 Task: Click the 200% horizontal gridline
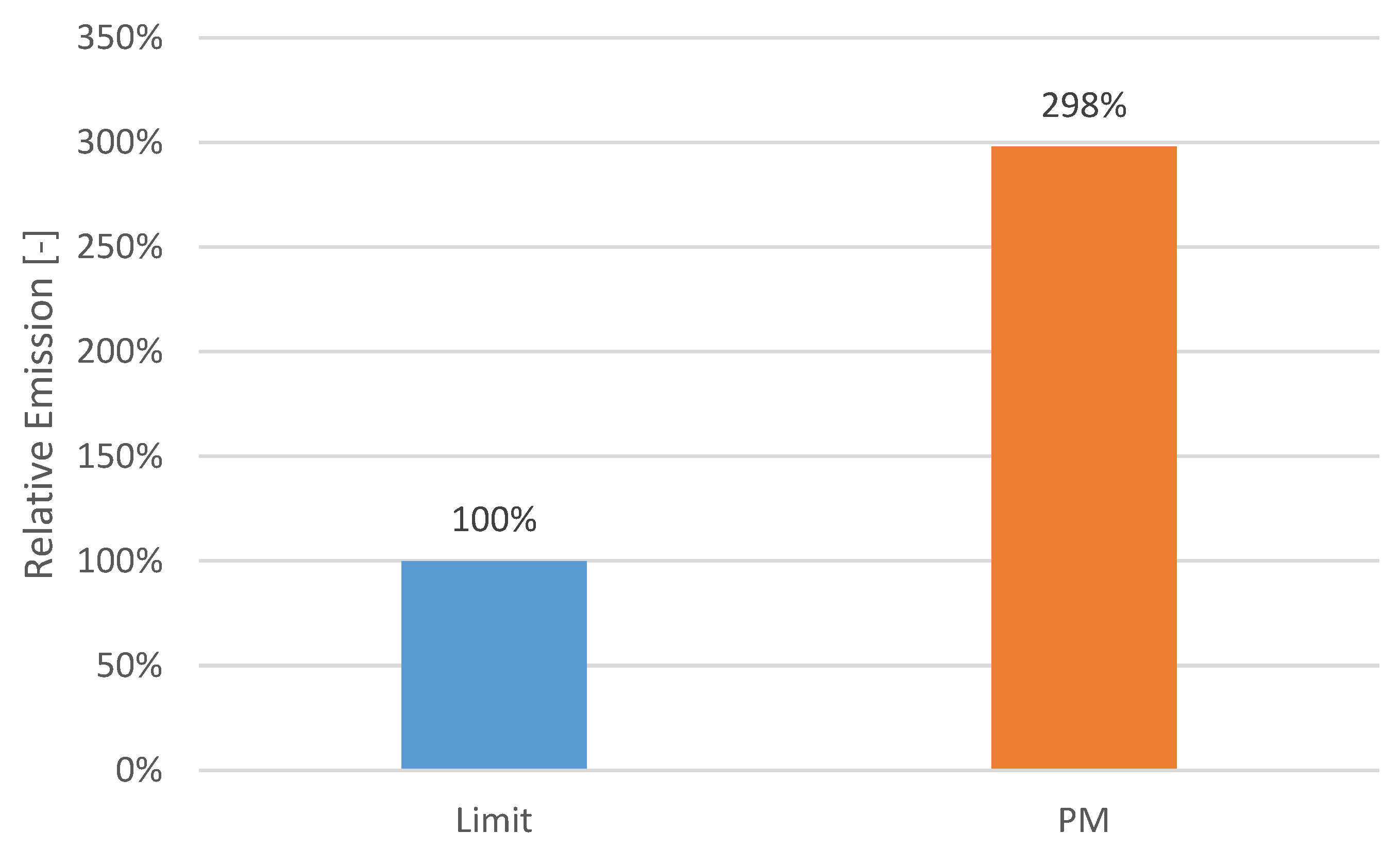pyautogui.click(x=738, y=351)
